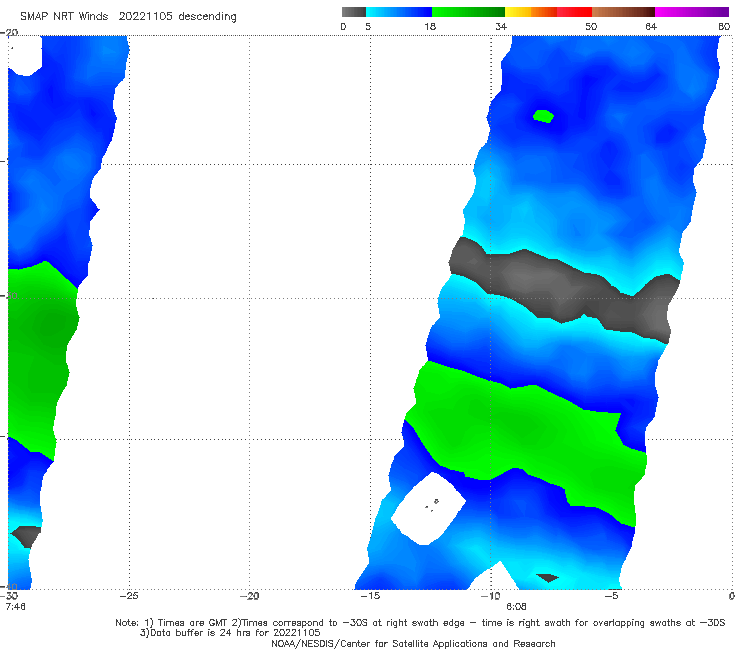Click the color bar label "18"

pos(430,27)
